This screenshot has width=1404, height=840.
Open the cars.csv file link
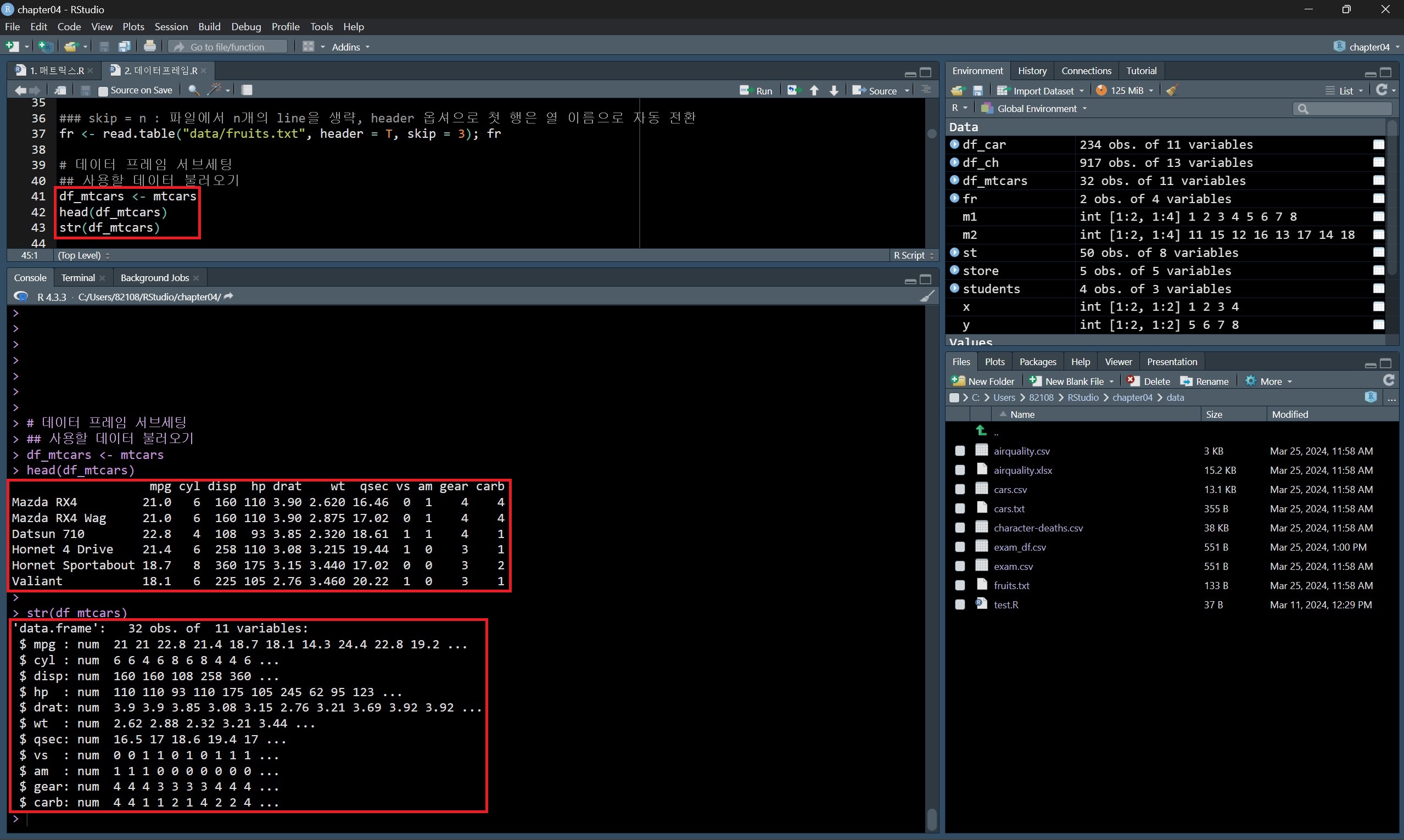point(1010,490)
